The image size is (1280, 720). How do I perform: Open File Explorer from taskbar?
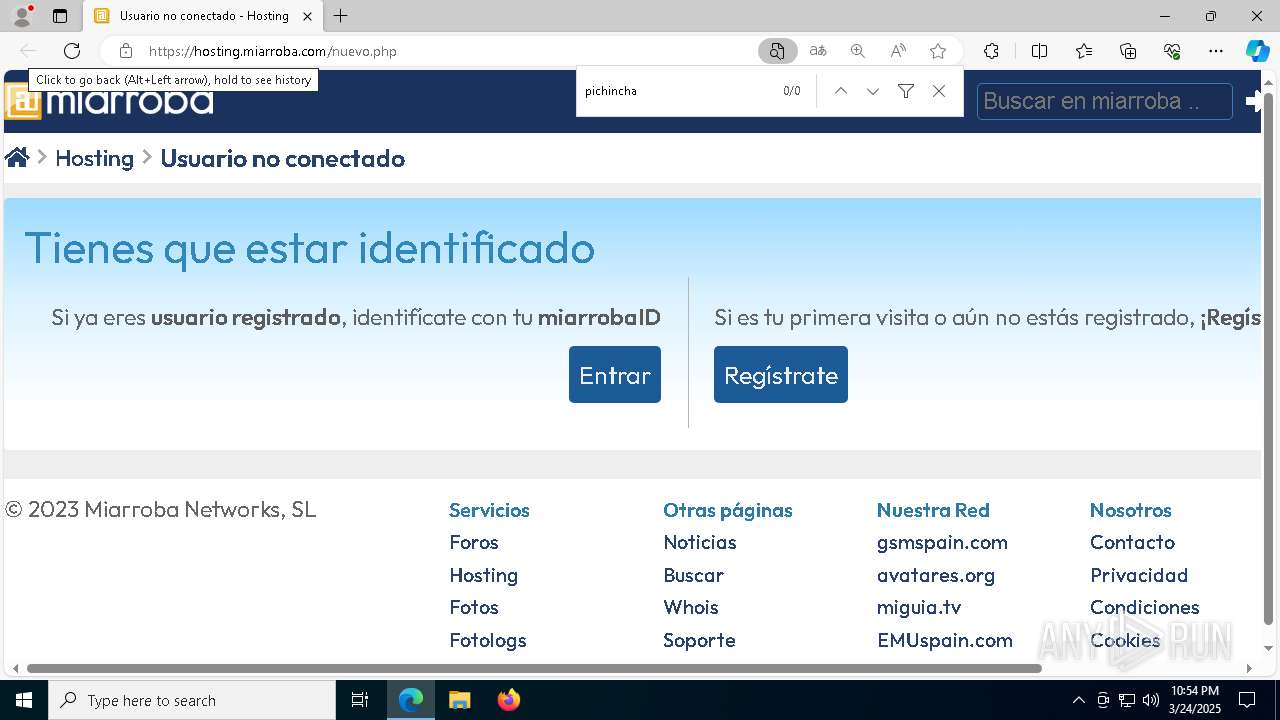(459, 700)
